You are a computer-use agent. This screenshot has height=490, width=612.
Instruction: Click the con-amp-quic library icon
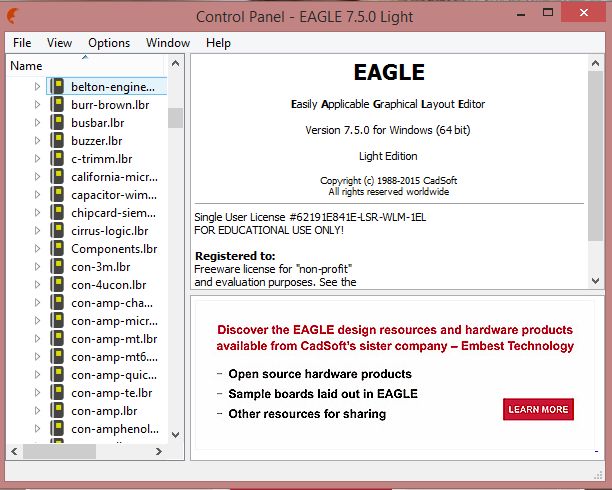tap(57, 374)
